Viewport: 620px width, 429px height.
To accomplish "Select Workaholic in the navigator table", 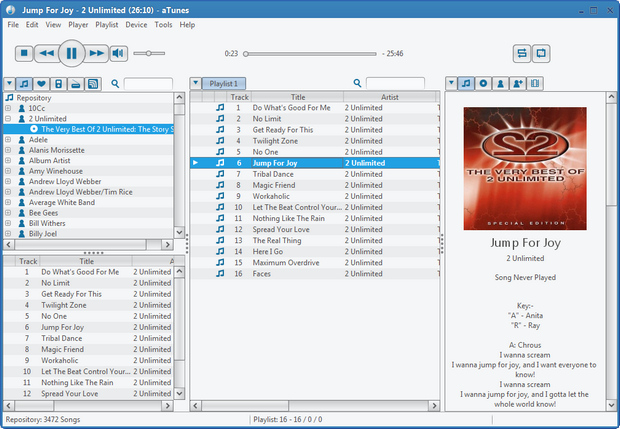I will point(89,360).
